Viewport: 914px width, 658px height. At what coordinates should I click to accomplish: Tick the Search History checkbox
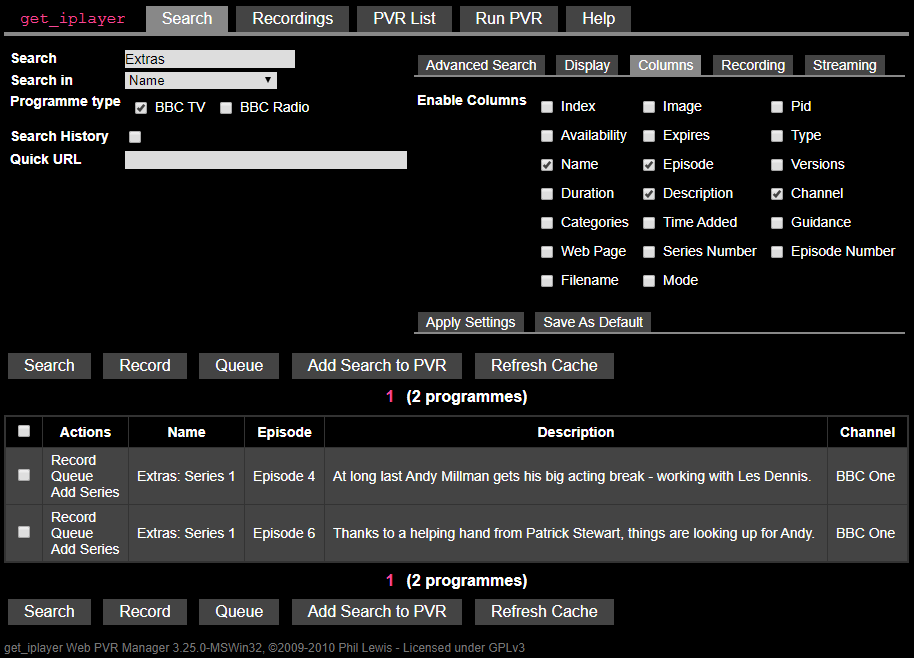pos(135,137)
